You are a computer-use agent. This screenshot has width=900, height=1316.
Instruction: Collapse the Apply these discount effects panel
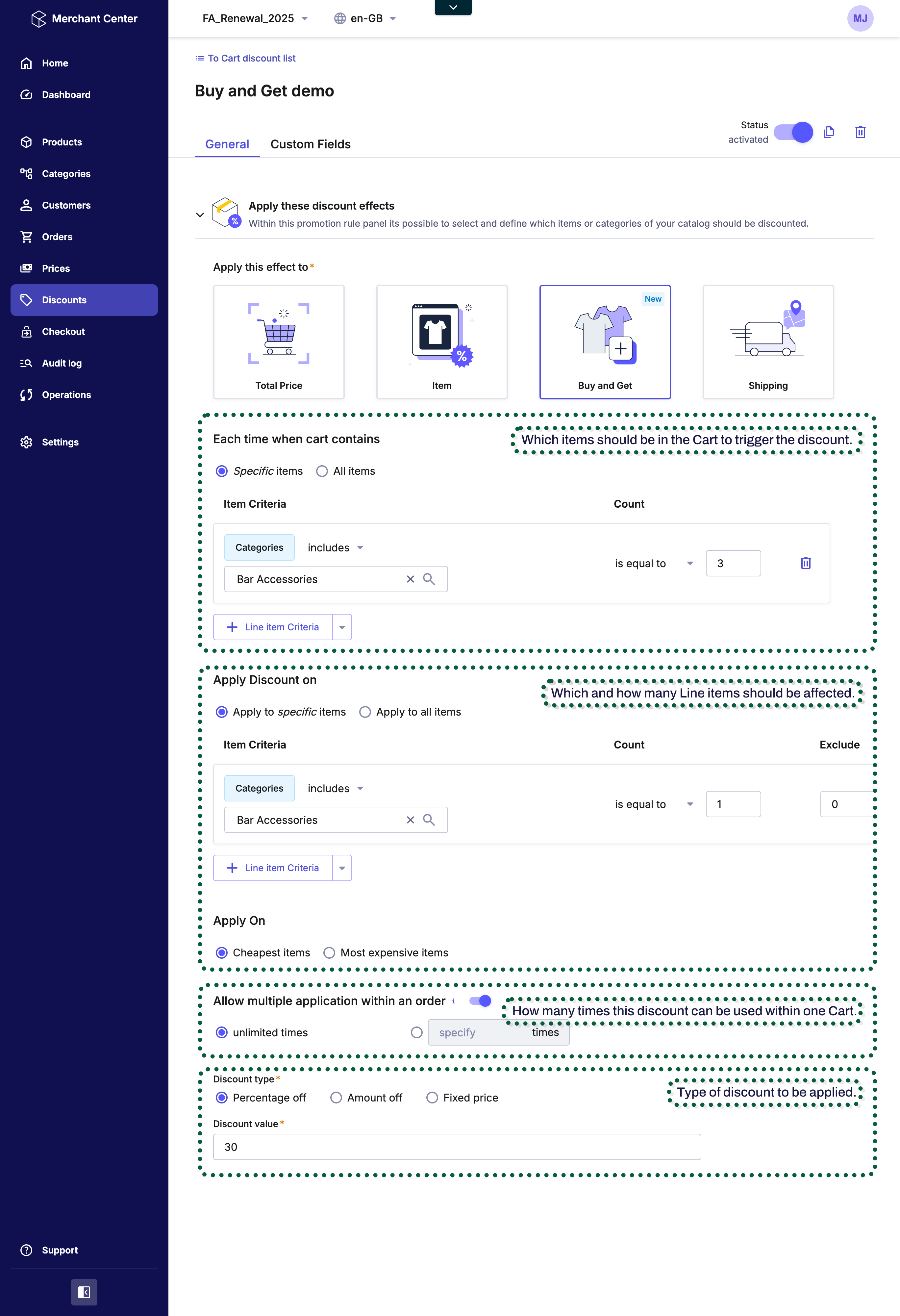pyautogui.click(x=200, y=215)
